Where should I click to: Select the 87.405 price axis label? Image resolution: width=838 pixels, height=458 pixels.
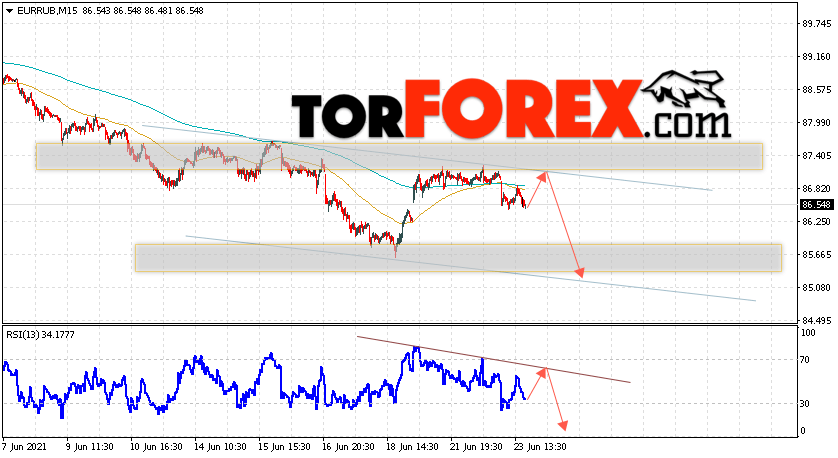(817, 156)
